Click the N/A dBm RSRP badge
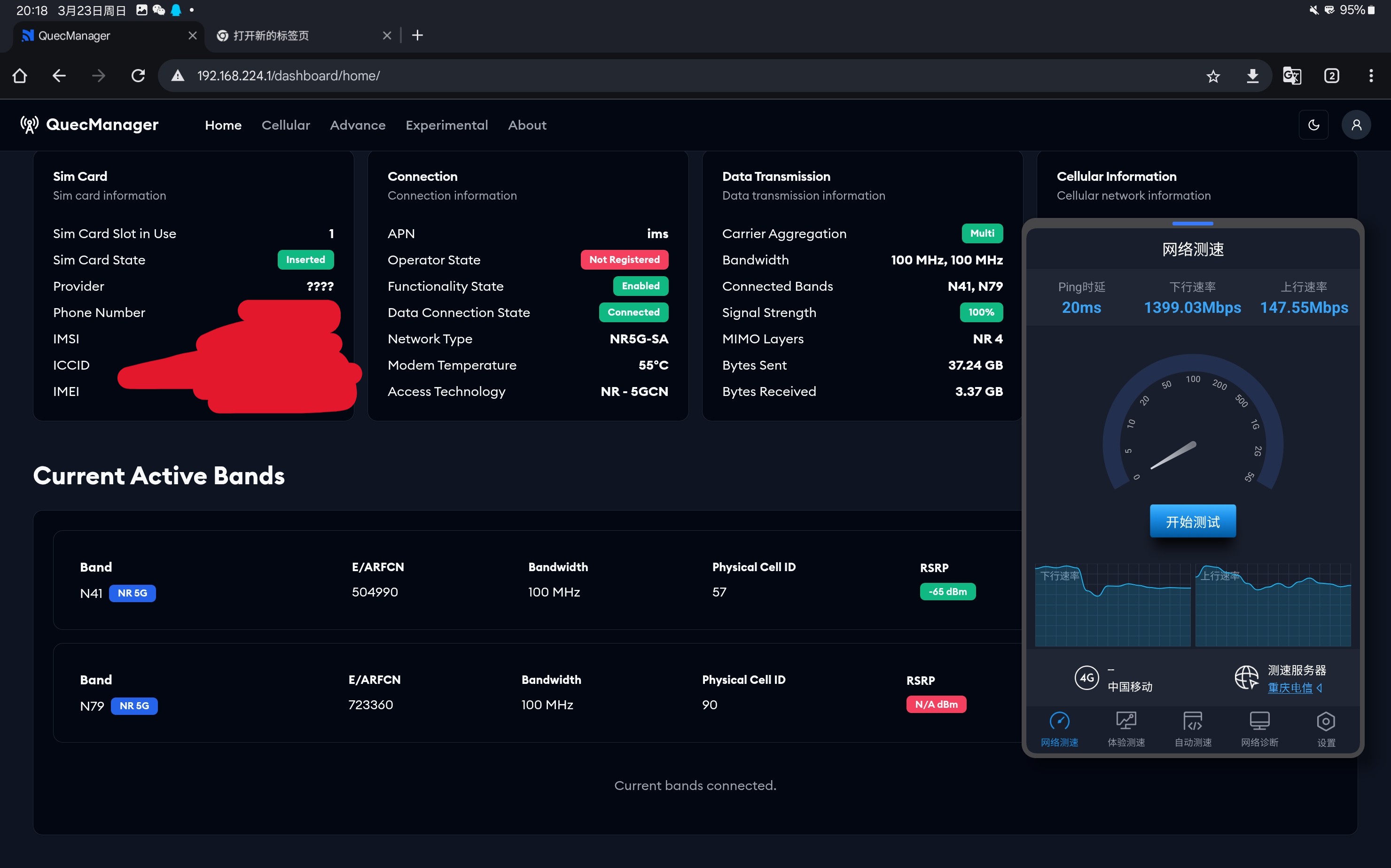The image size is (1391, 868). tap(936, 704)
